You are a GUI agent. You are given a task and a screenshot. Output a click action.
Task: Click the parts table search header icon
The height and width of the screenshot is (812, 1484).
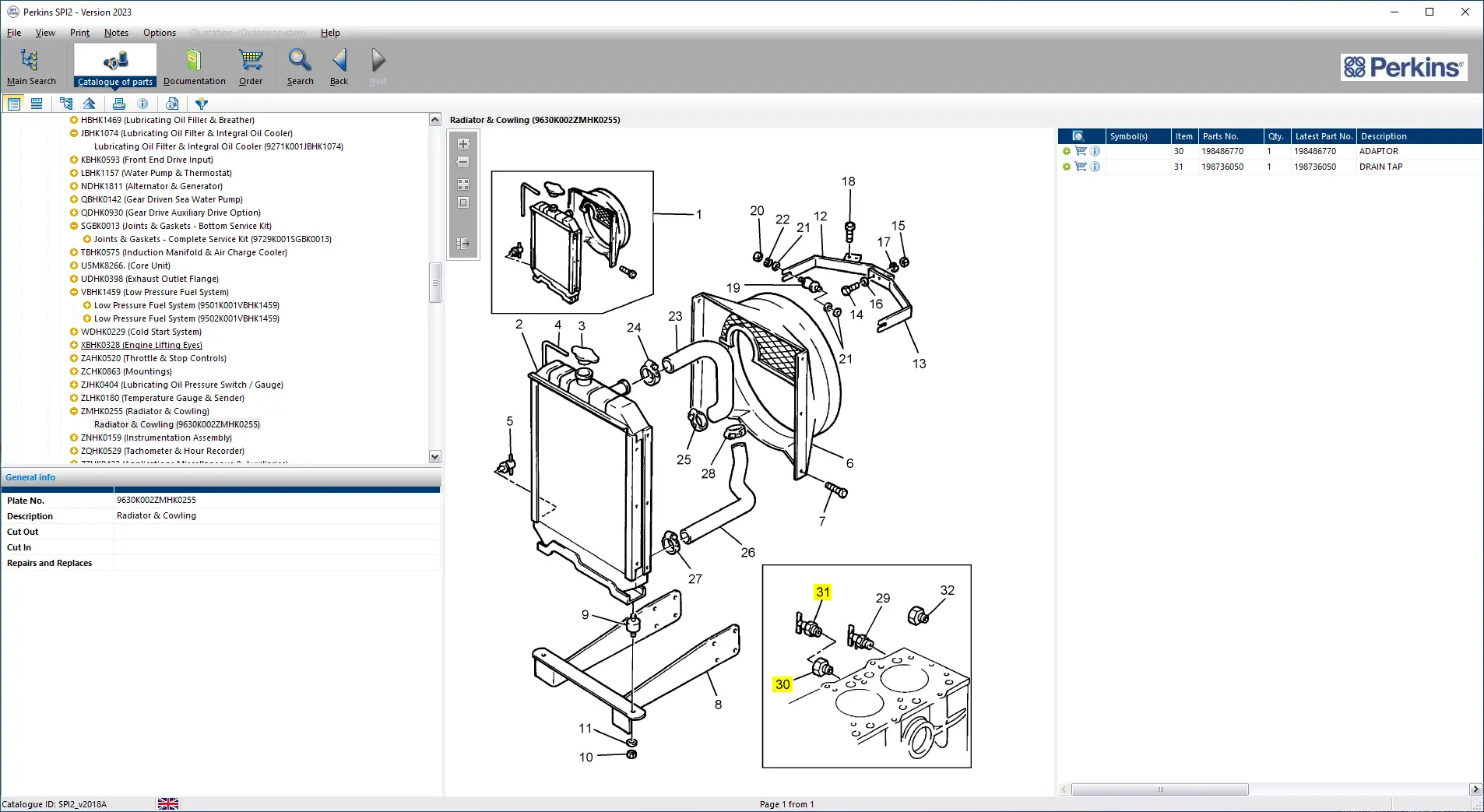coord(1078,136)
